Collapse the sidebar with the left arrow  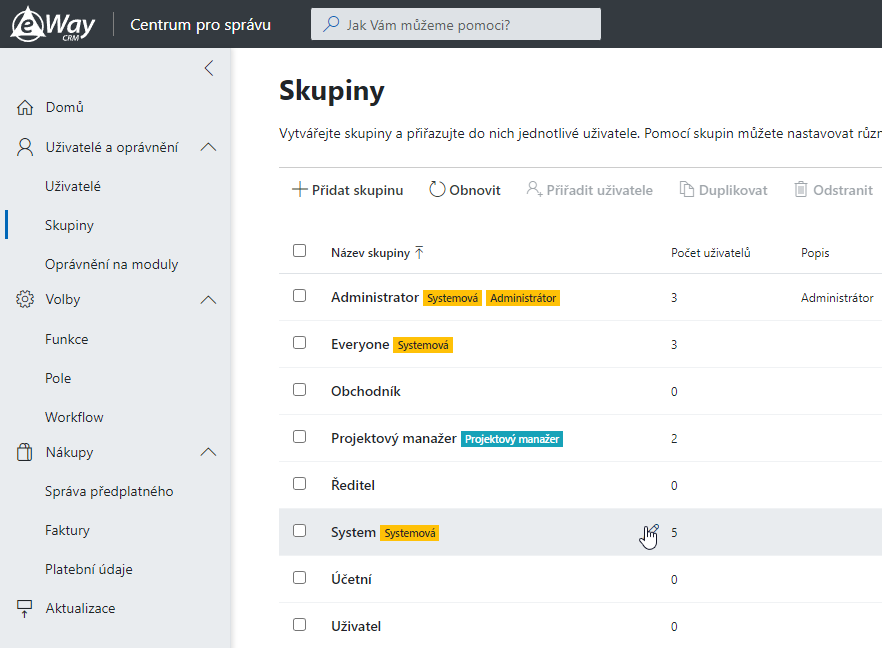coord(209,68)
